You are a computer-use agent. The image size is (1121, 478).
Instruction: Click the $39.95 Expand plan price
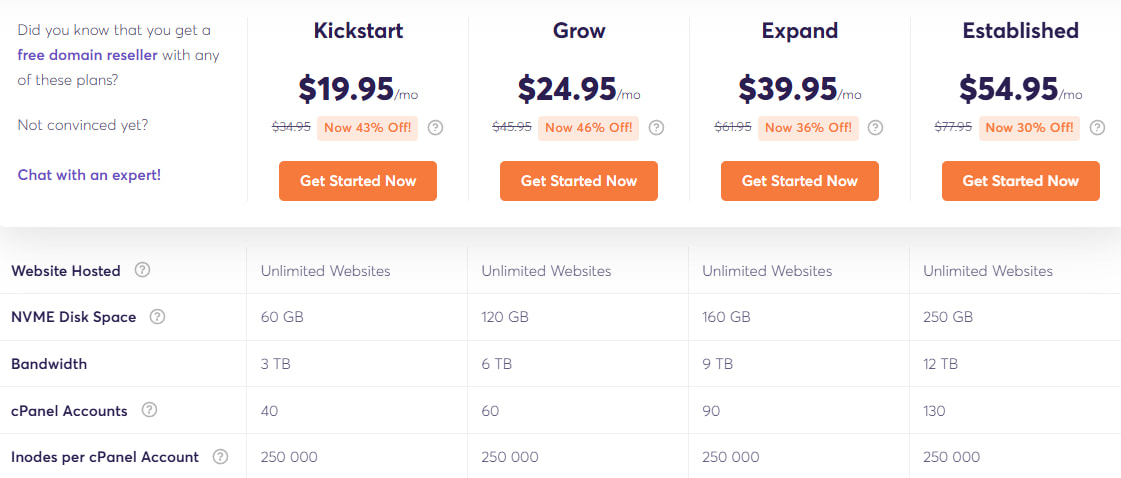(788, 89)
